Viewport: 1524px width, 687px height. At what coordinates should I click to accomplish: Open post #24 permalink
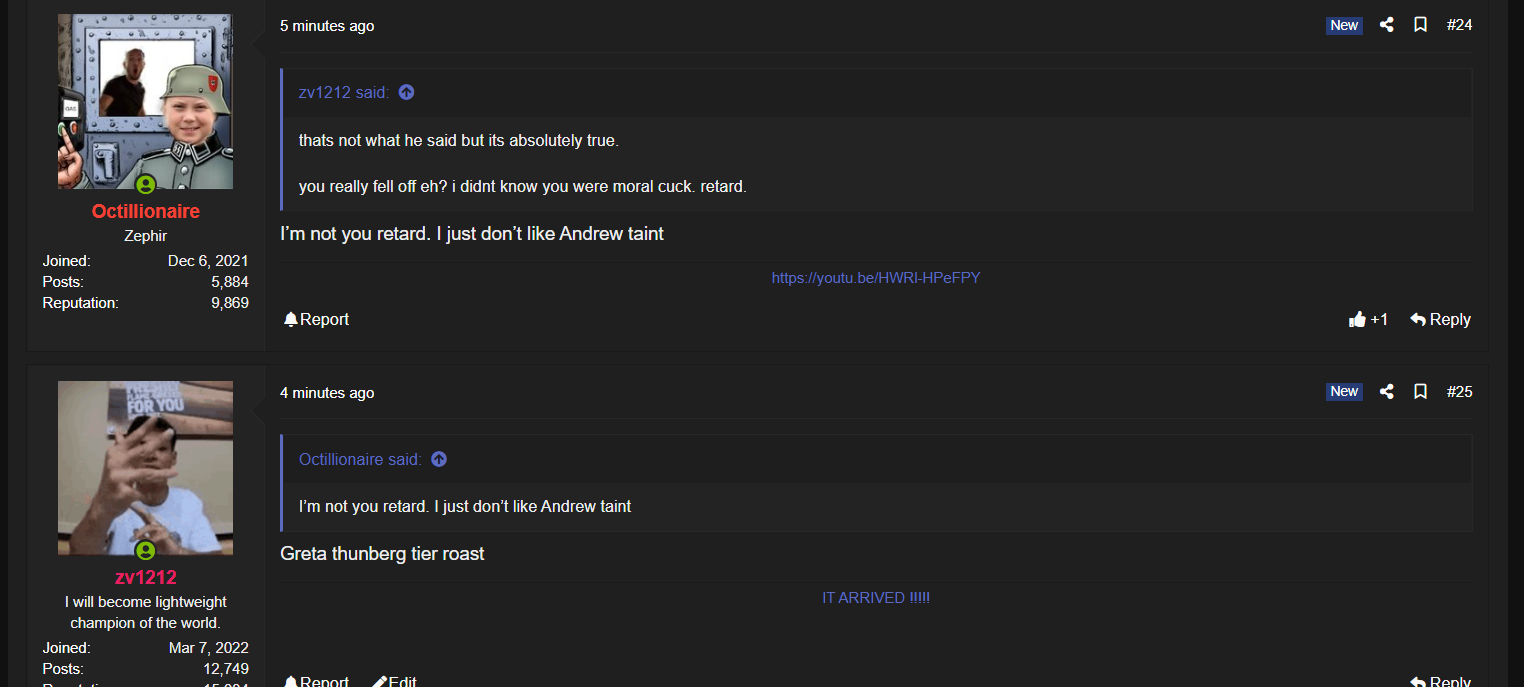point(1459,25)
